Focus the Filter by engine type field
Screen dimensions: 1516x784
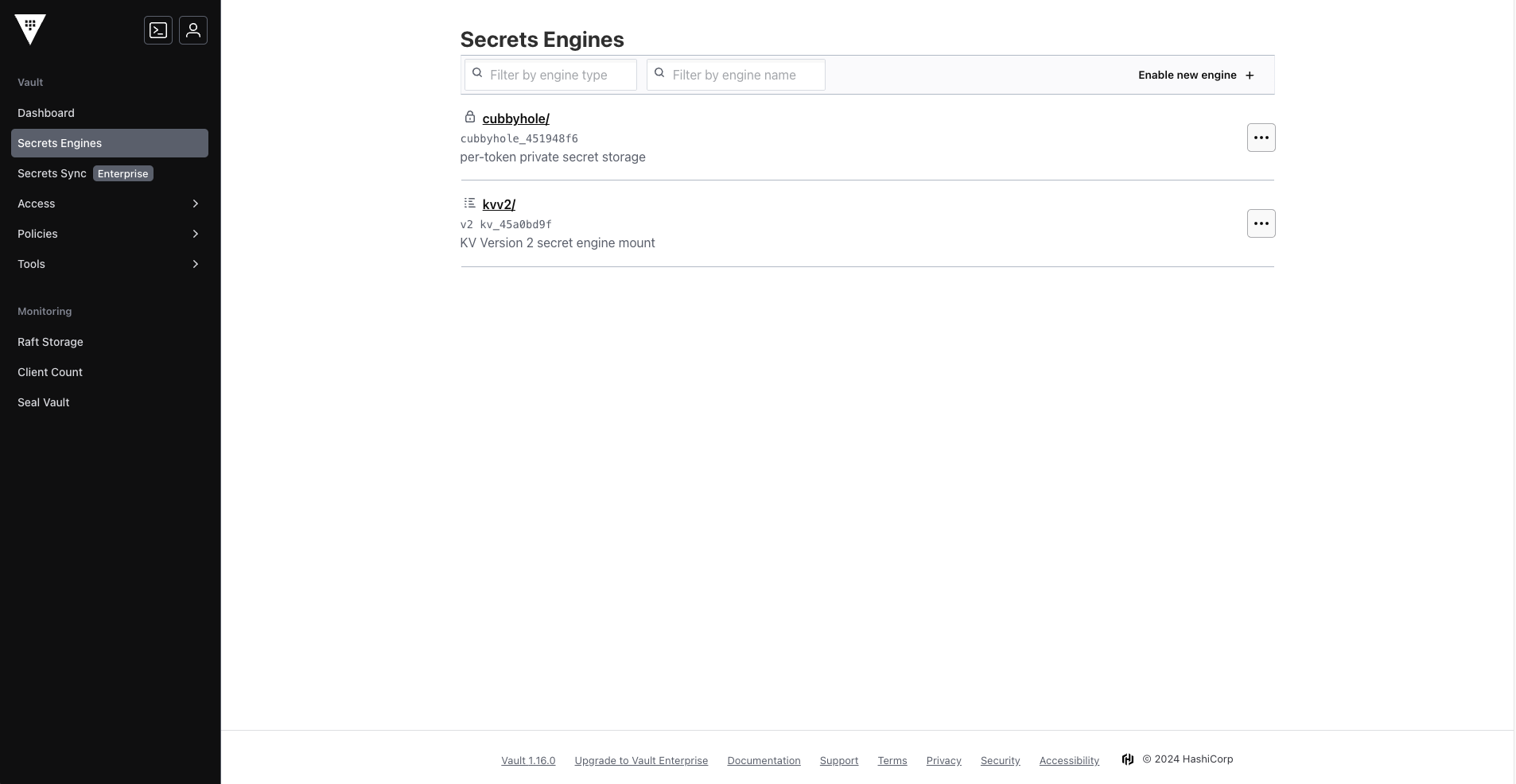click(550, 75)
